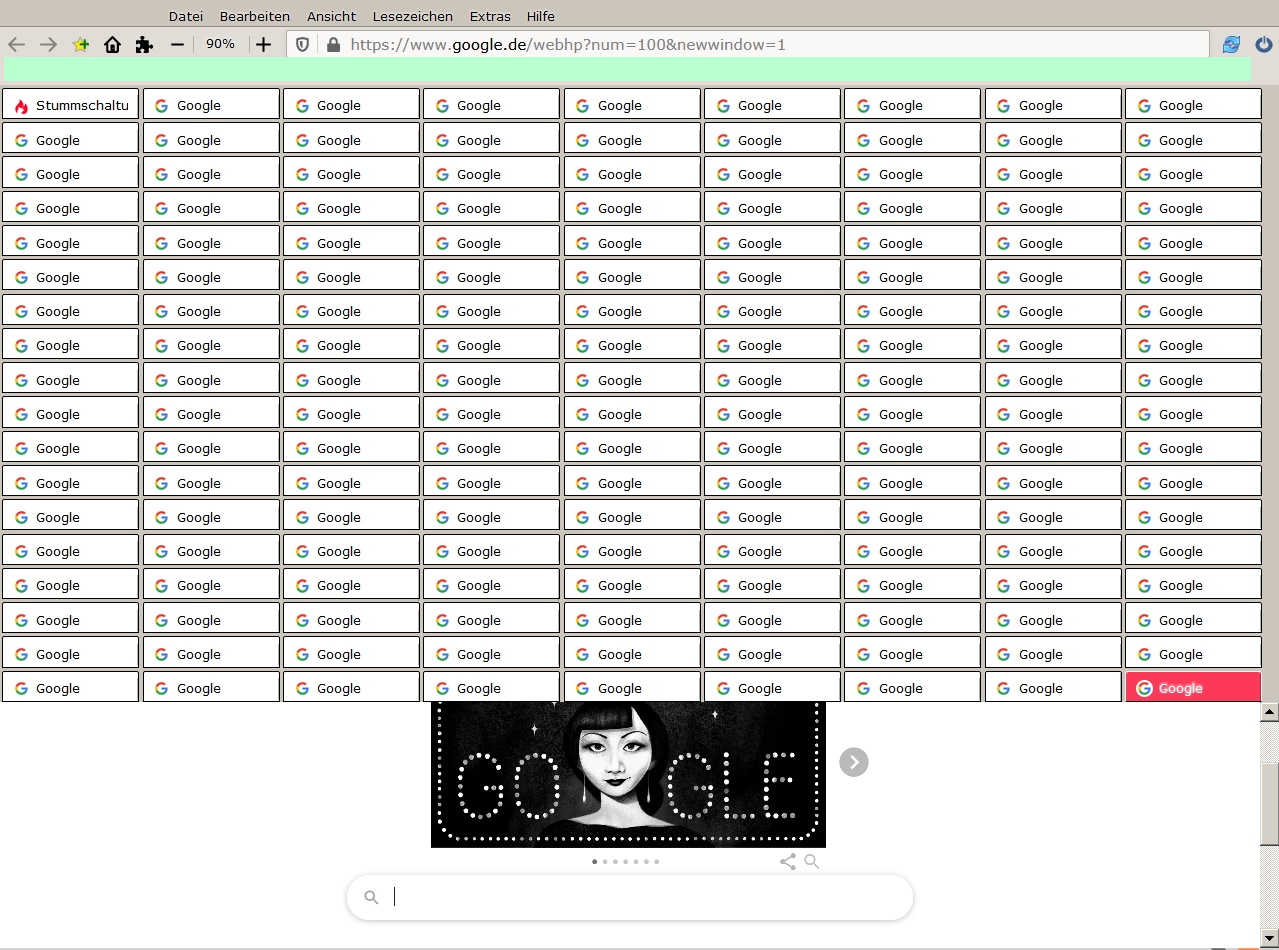
Task: Open tracking protection shield icon
Action: 303,44
